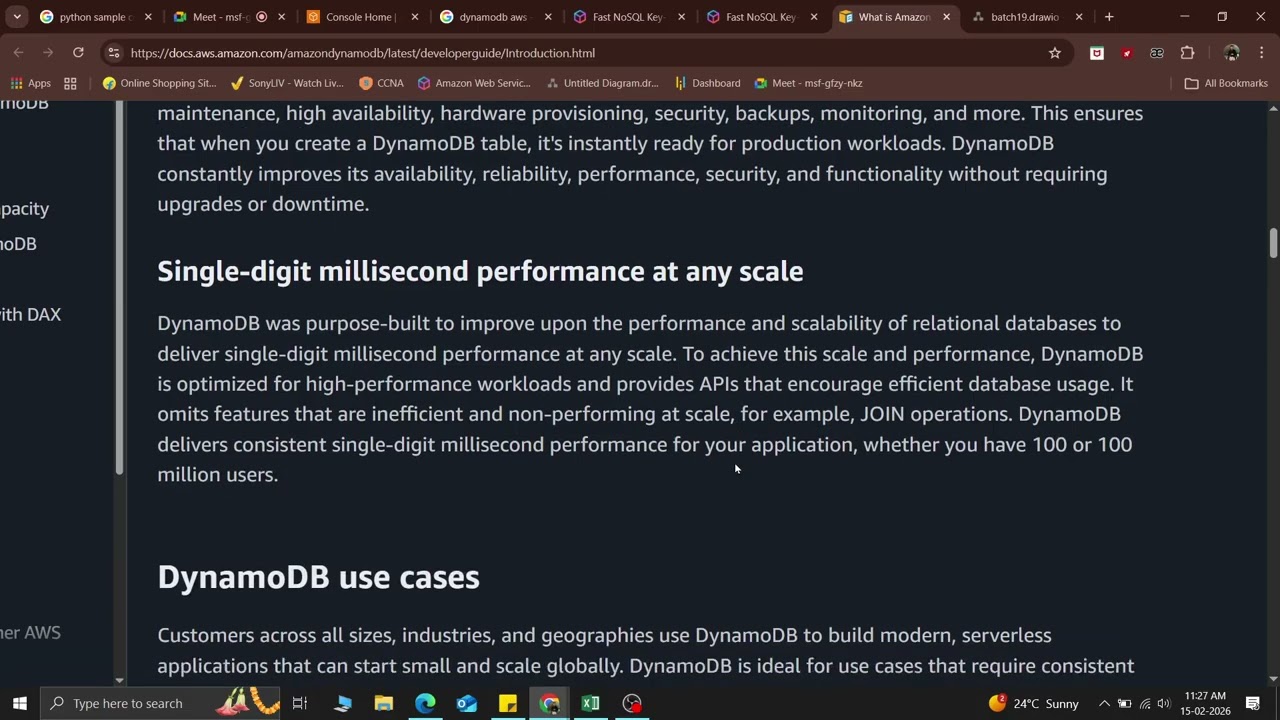Click the 'DynamoDB use cases' heading

(x=318, y=577)
